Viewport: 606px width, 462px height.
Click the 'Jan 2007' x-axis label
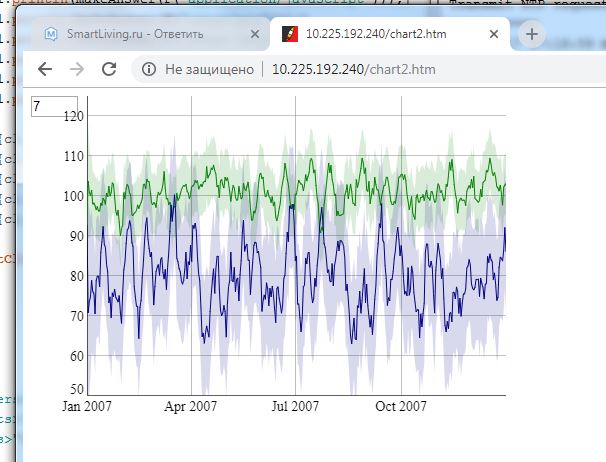coord(87,406)
